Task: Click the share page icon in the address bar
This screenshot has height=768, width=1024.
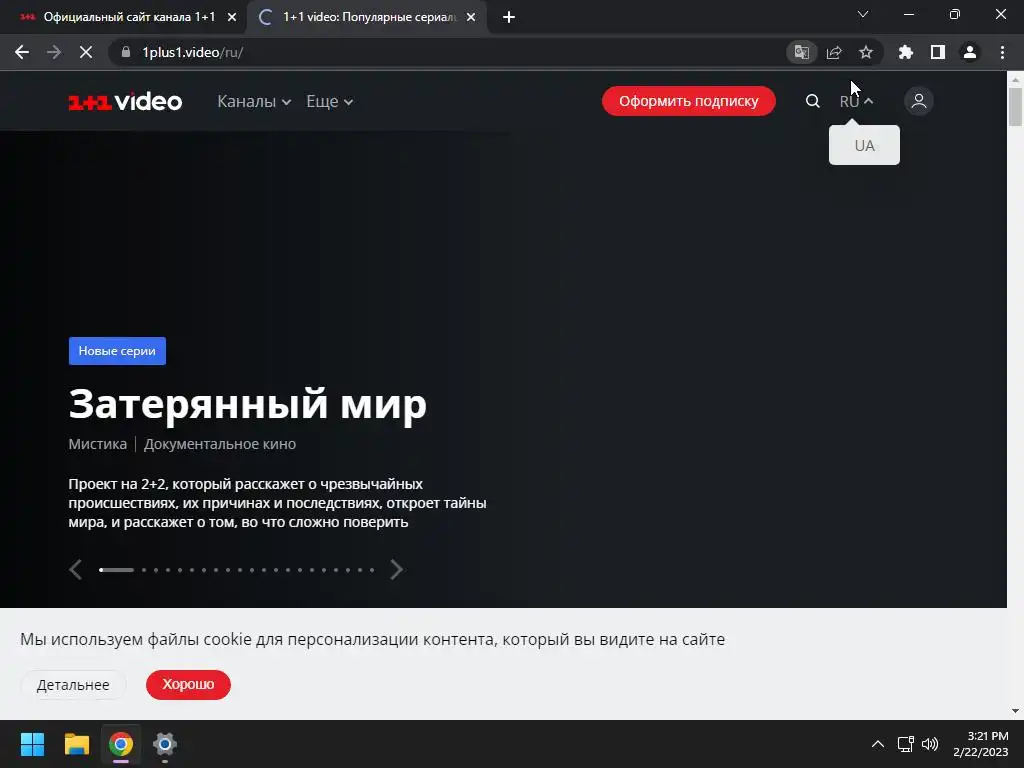Action: coord(834,52)
